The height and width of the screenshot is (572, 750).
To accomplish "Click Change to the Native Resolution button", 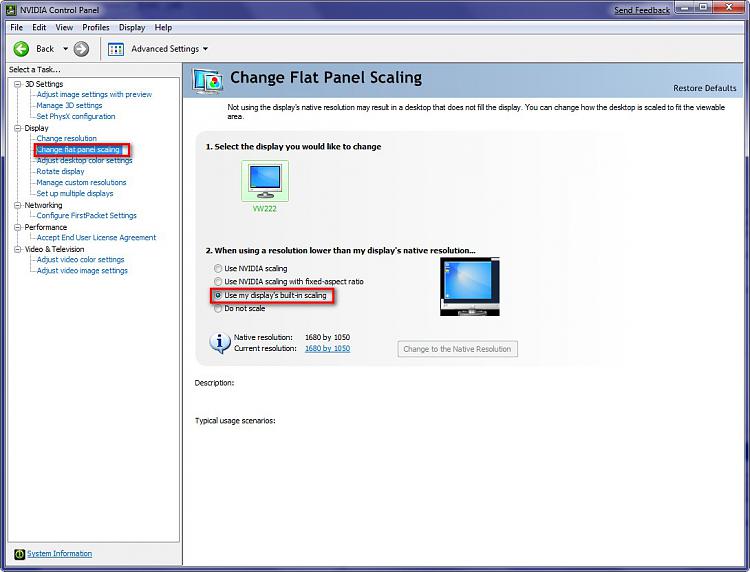I will (457, 349).
